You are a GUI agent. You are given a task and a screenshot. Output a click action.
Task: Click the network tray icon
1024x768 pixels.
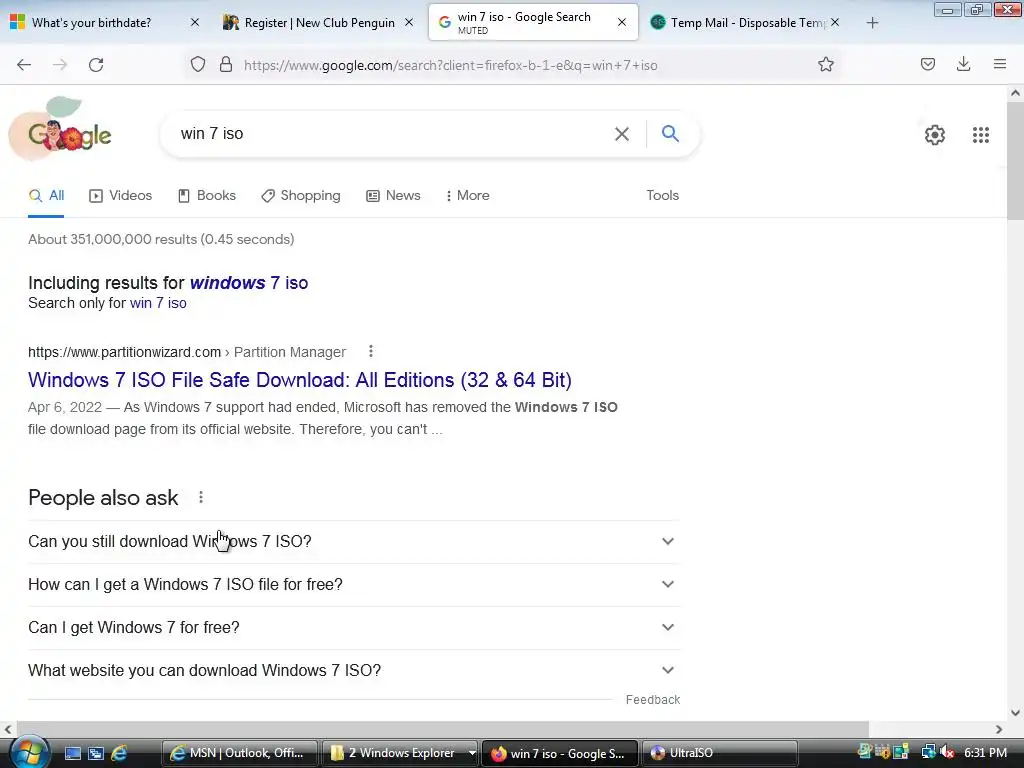[927, 752]
